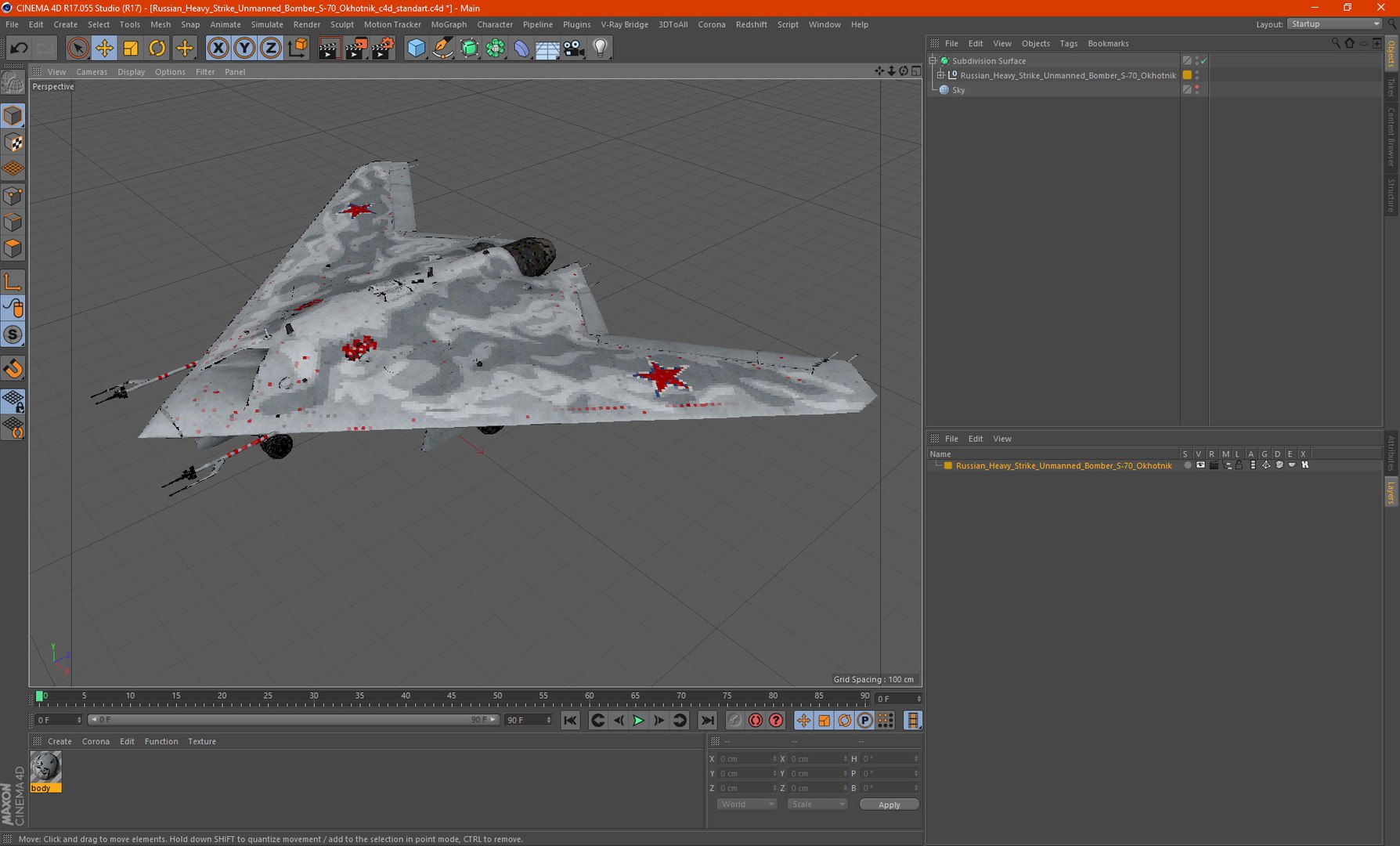1400x846 pixels.
Task: Click frame 50 on timeline ruler
Action: point(497,696)
